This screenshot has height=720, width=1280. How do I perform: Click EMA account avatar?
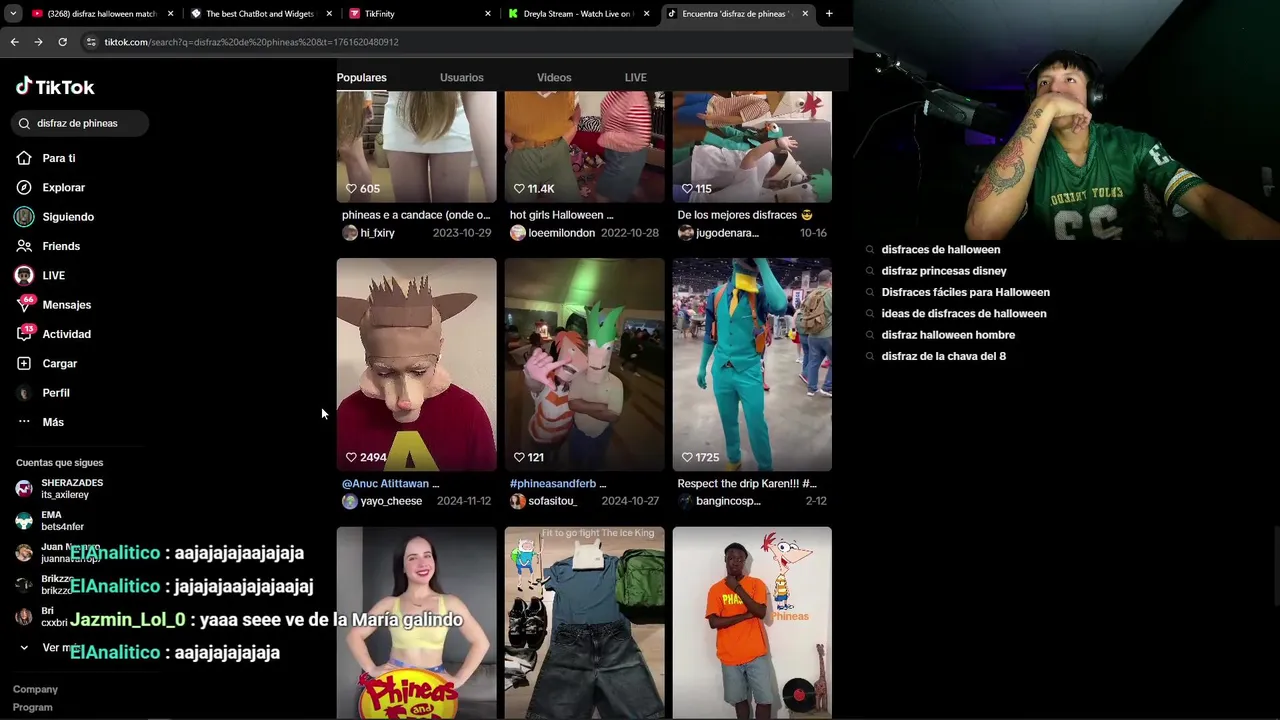(x=24, y=521)
